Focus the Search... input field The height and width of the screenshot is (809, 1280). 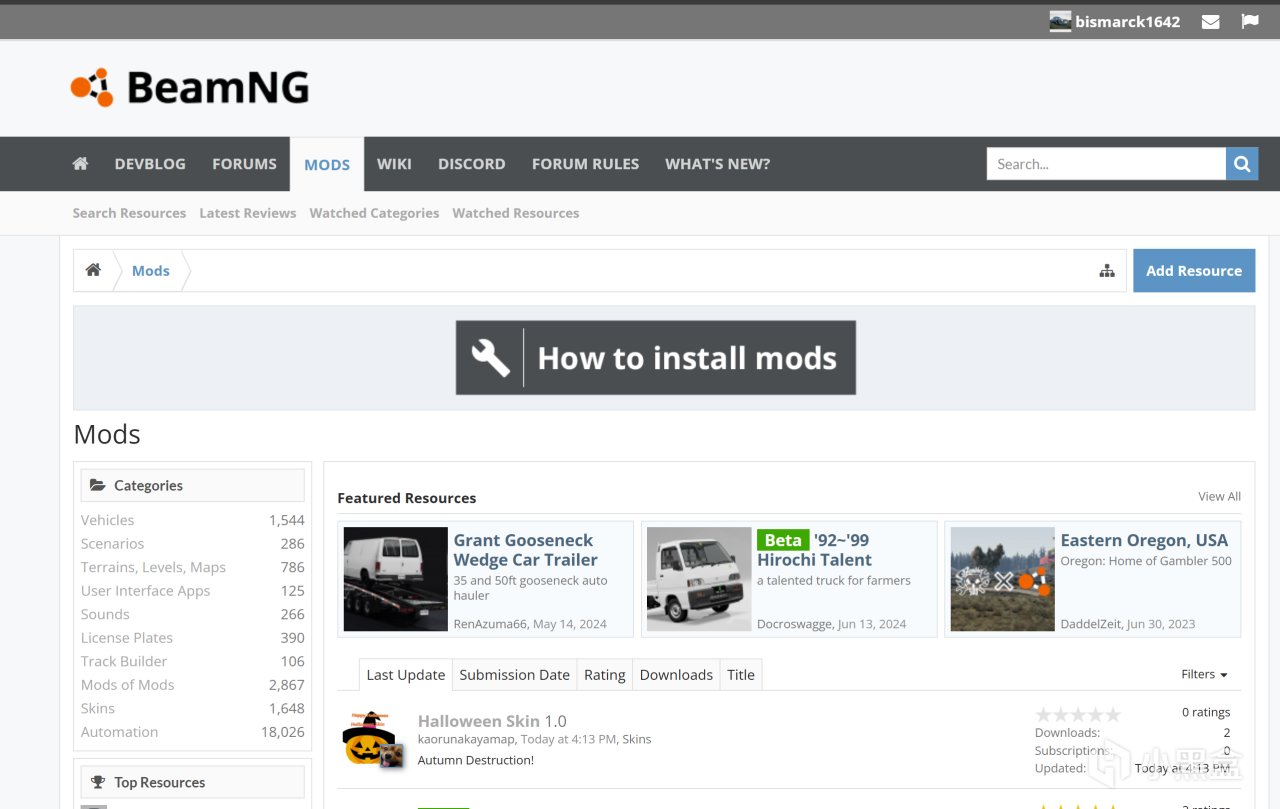coord(1106,164)
